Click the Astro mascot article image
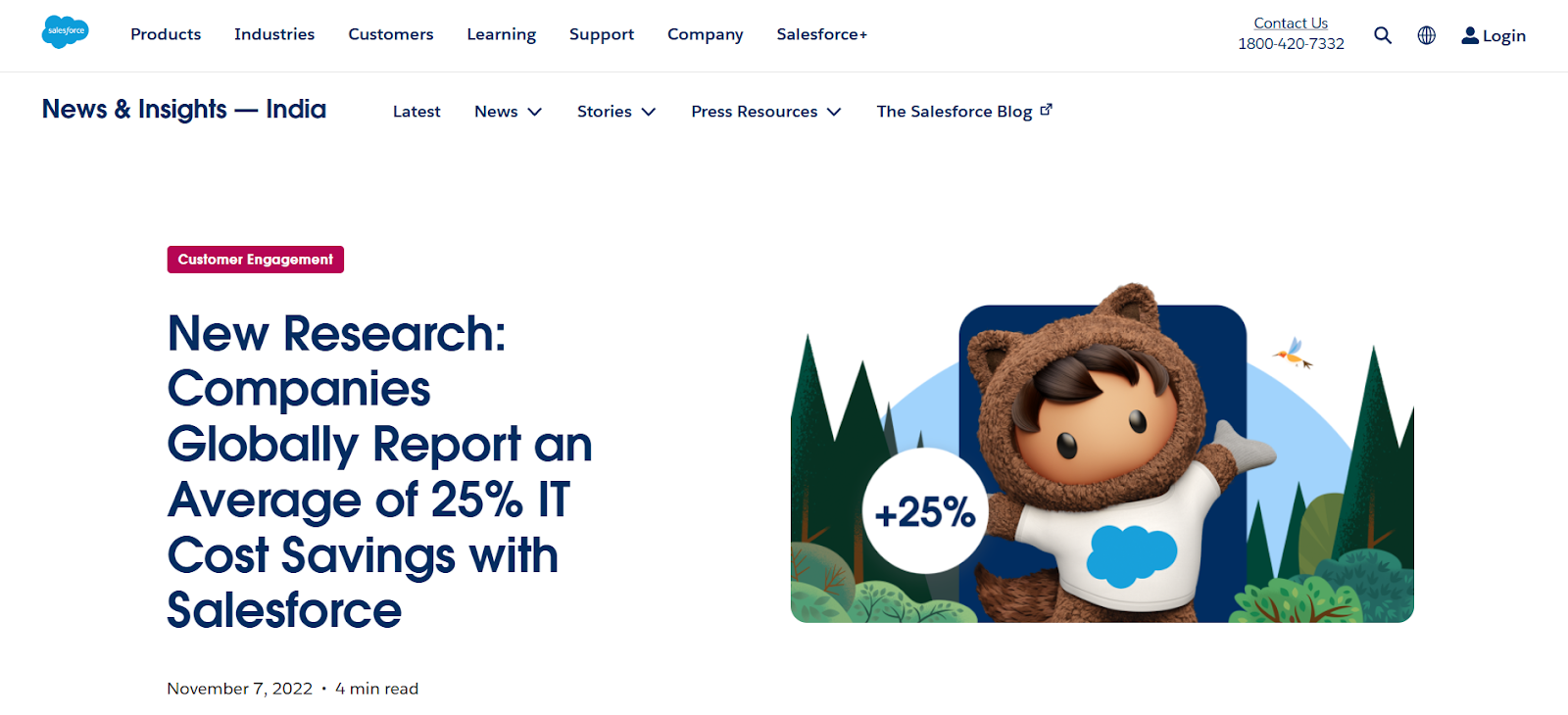The height and width of the screenshot is (715, 1568). (1102, 453)
